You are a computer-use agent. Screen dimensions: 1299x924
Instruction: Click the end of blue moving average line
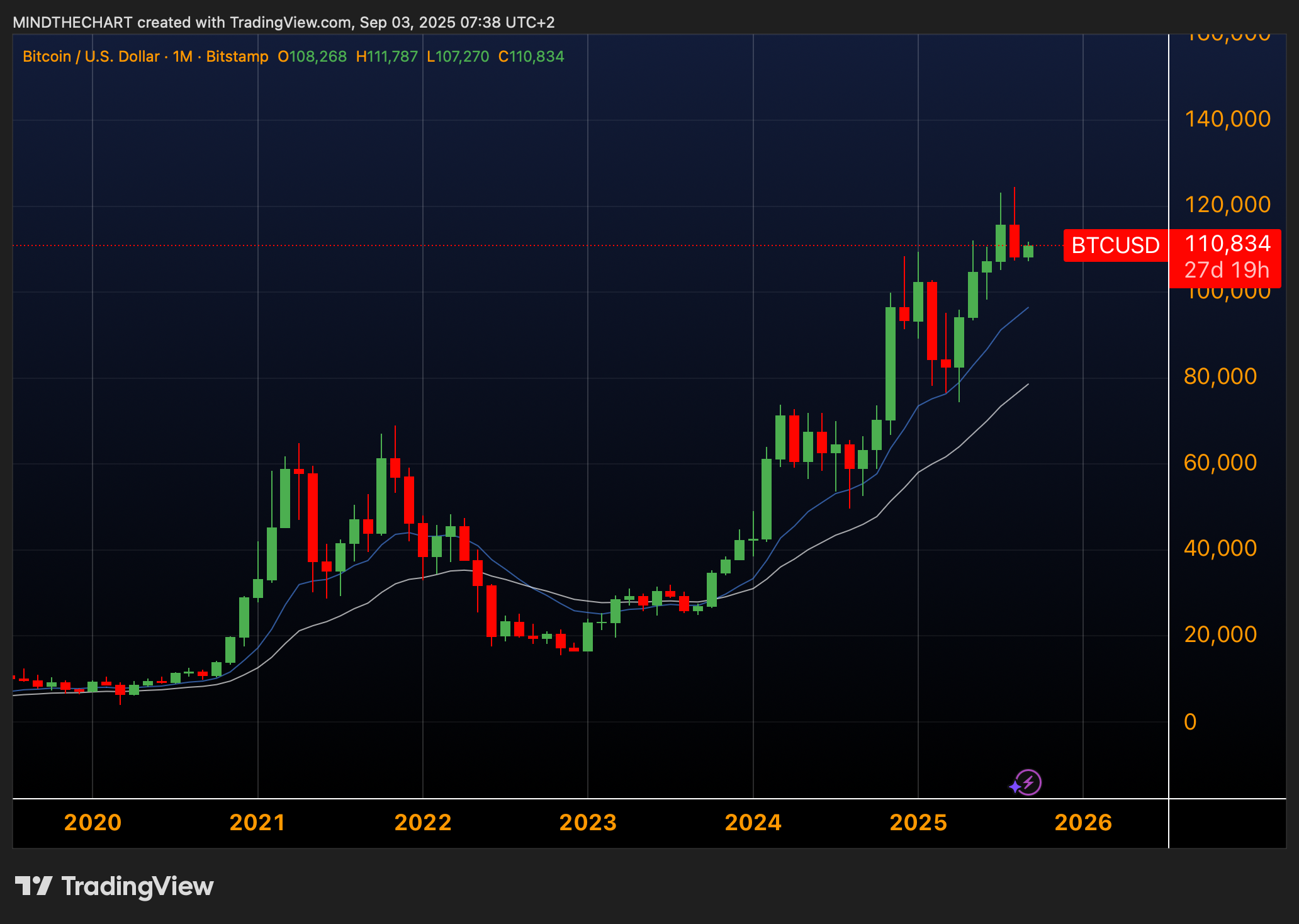click(x=1028, y=308)
